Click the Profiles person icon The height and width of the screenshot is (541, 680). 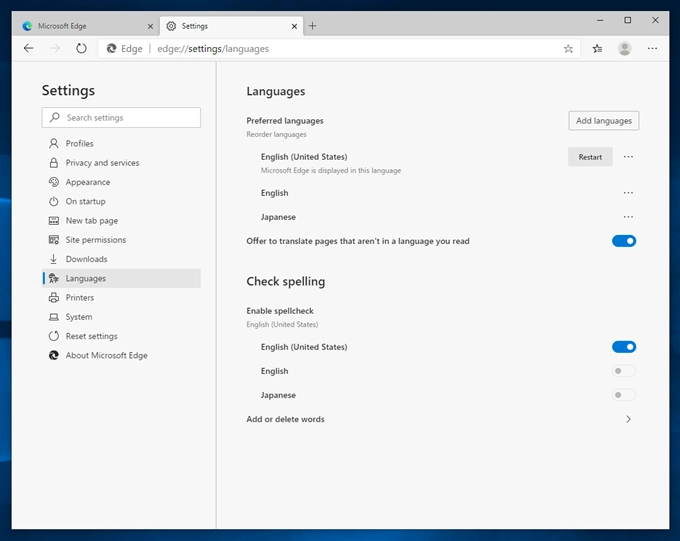53,143
